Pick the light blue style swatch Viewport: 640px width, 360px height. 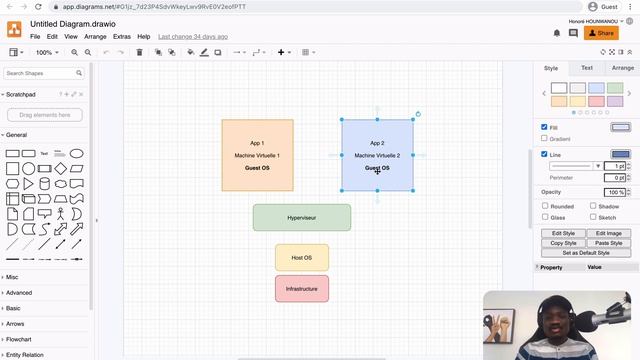coord(596,88)
